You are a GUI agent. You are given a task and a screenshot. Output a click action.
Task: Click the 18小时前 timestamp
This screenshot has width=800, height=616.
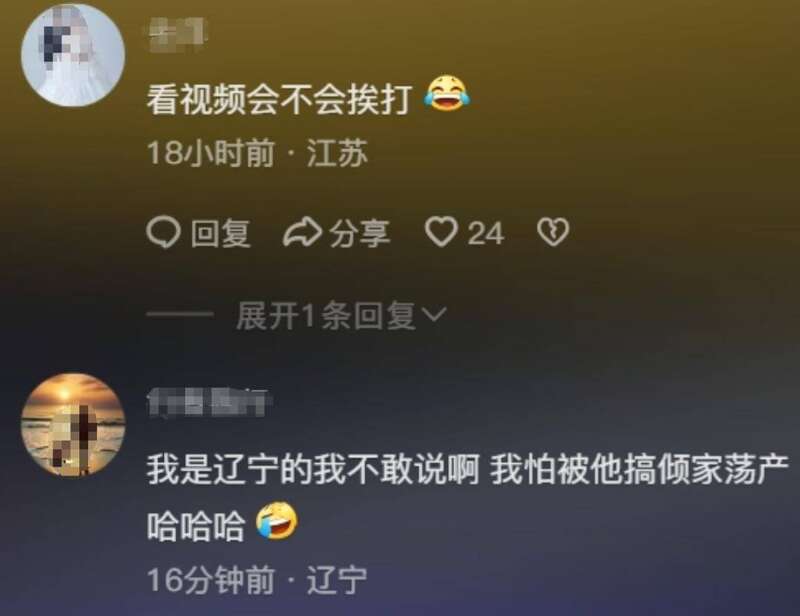coord(211,153)
